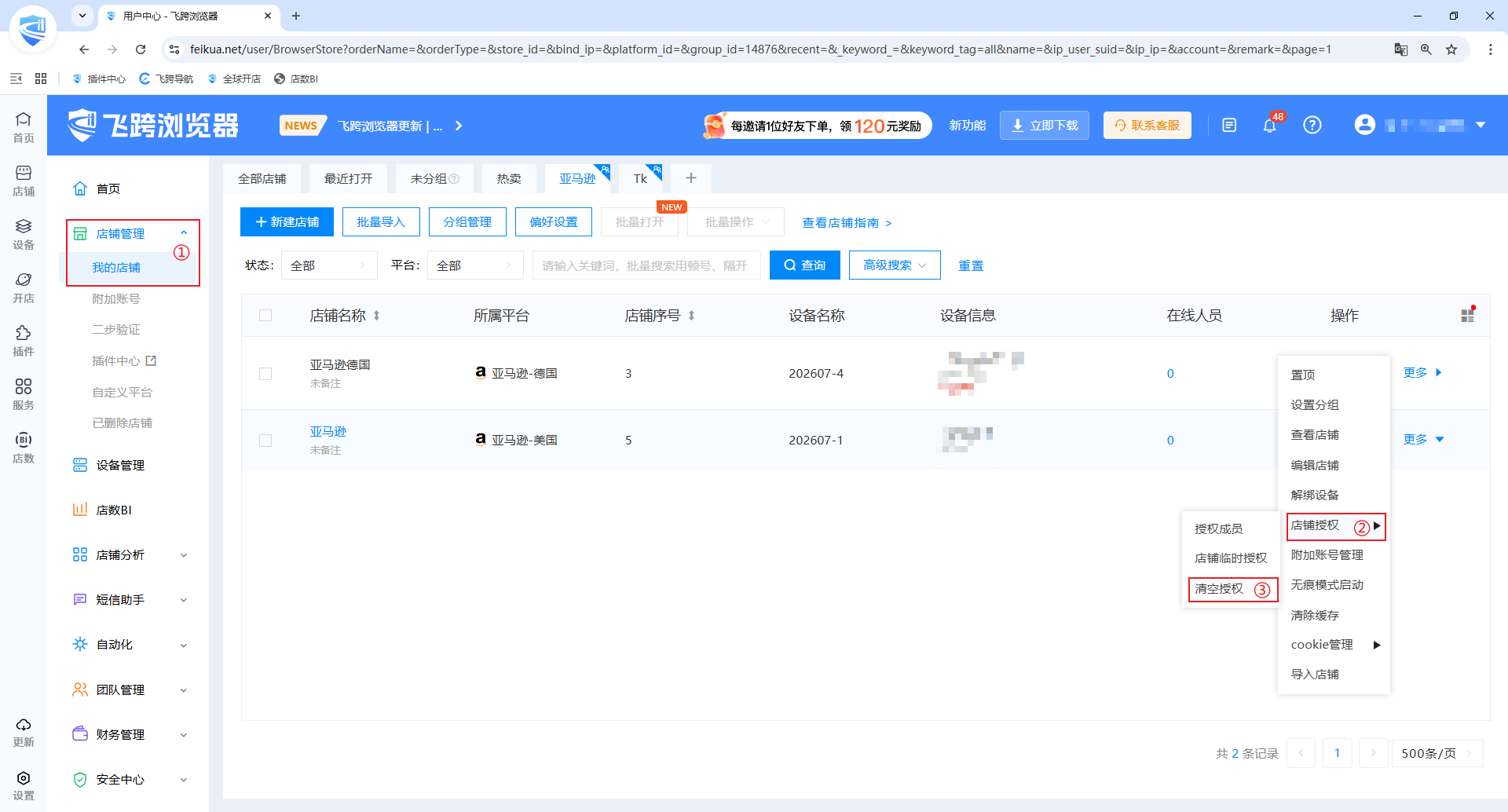The height and width of the screenshot is (812, 1508).
Task: Open the 飞跨导航 bookmark
Action: [x=166, y=79]
